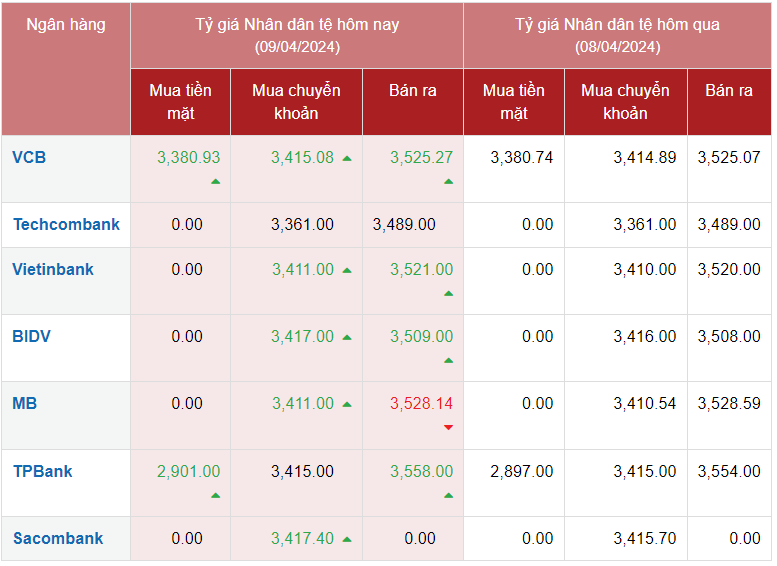
Task: Click the green arrow under Vietinbank 3,521.00
Action: [x=448, y=294]
